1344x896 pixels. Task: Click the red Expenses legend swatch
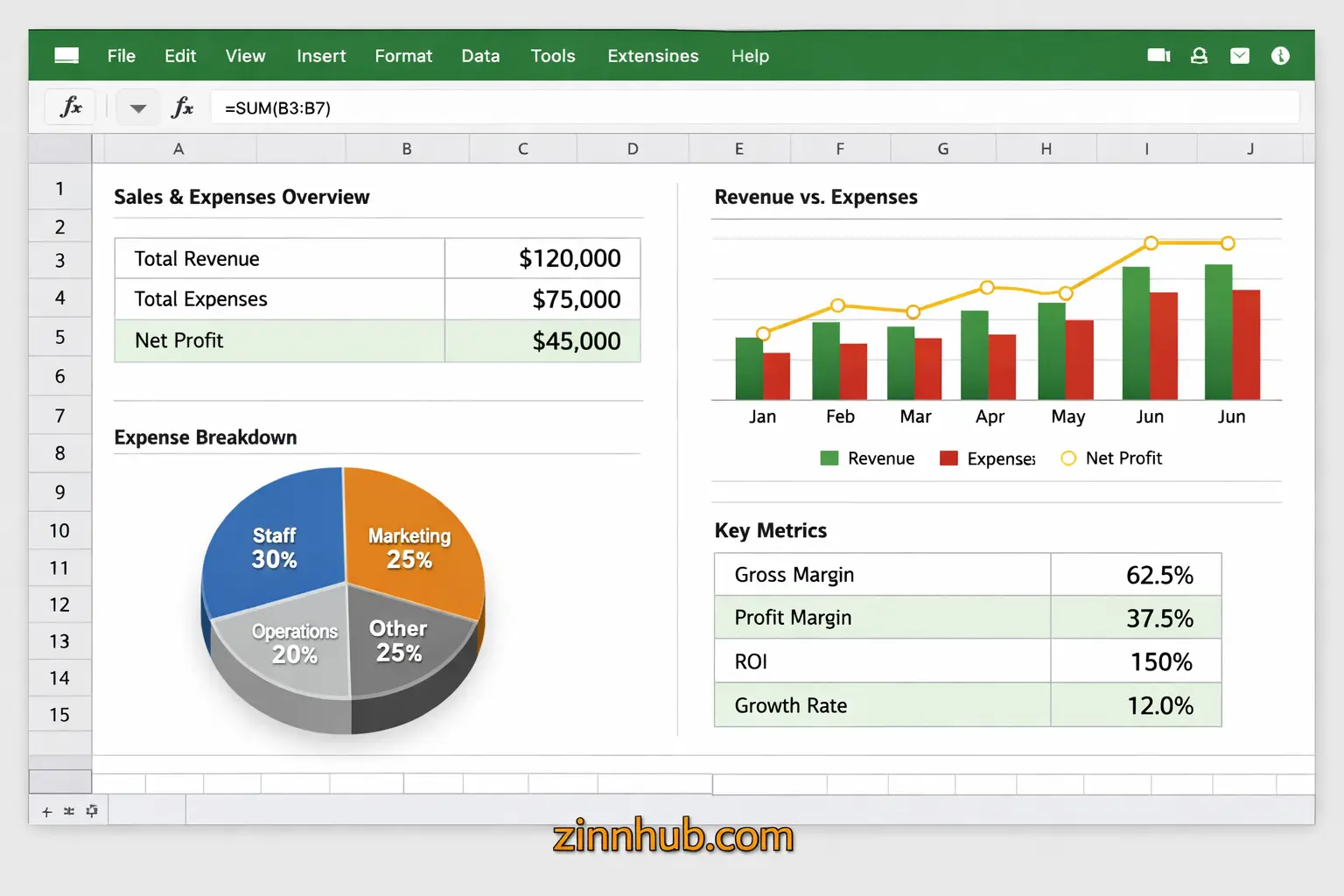(x=948, y=458)
